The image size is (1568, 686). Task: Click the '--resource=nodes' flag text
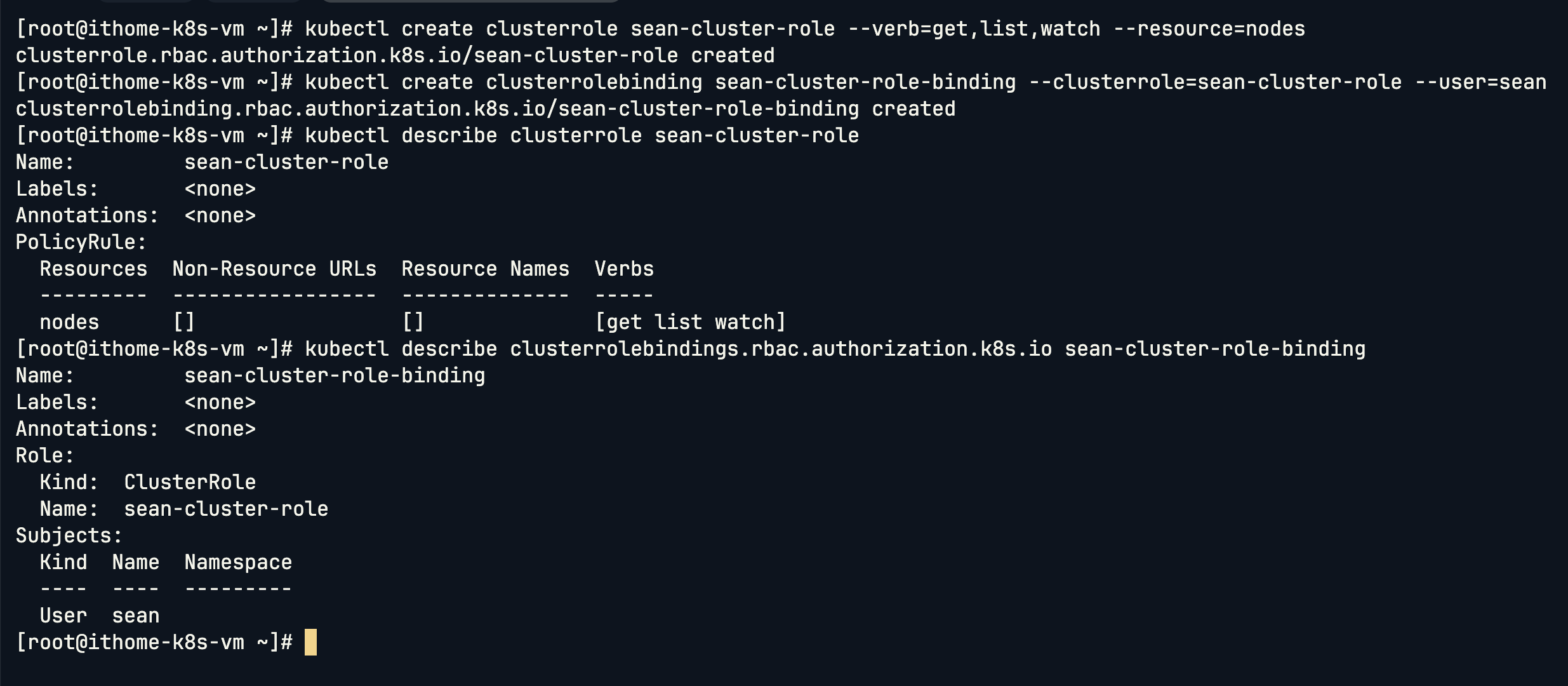point(1209,29)
